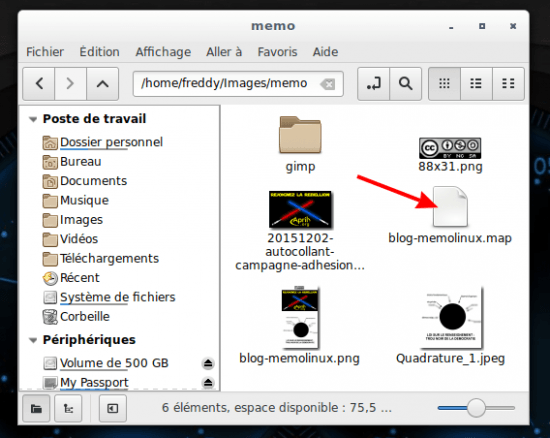This screenshot has height=438, width=550.
Task: Show tree view in sidebar
Action: click(68, 408)
